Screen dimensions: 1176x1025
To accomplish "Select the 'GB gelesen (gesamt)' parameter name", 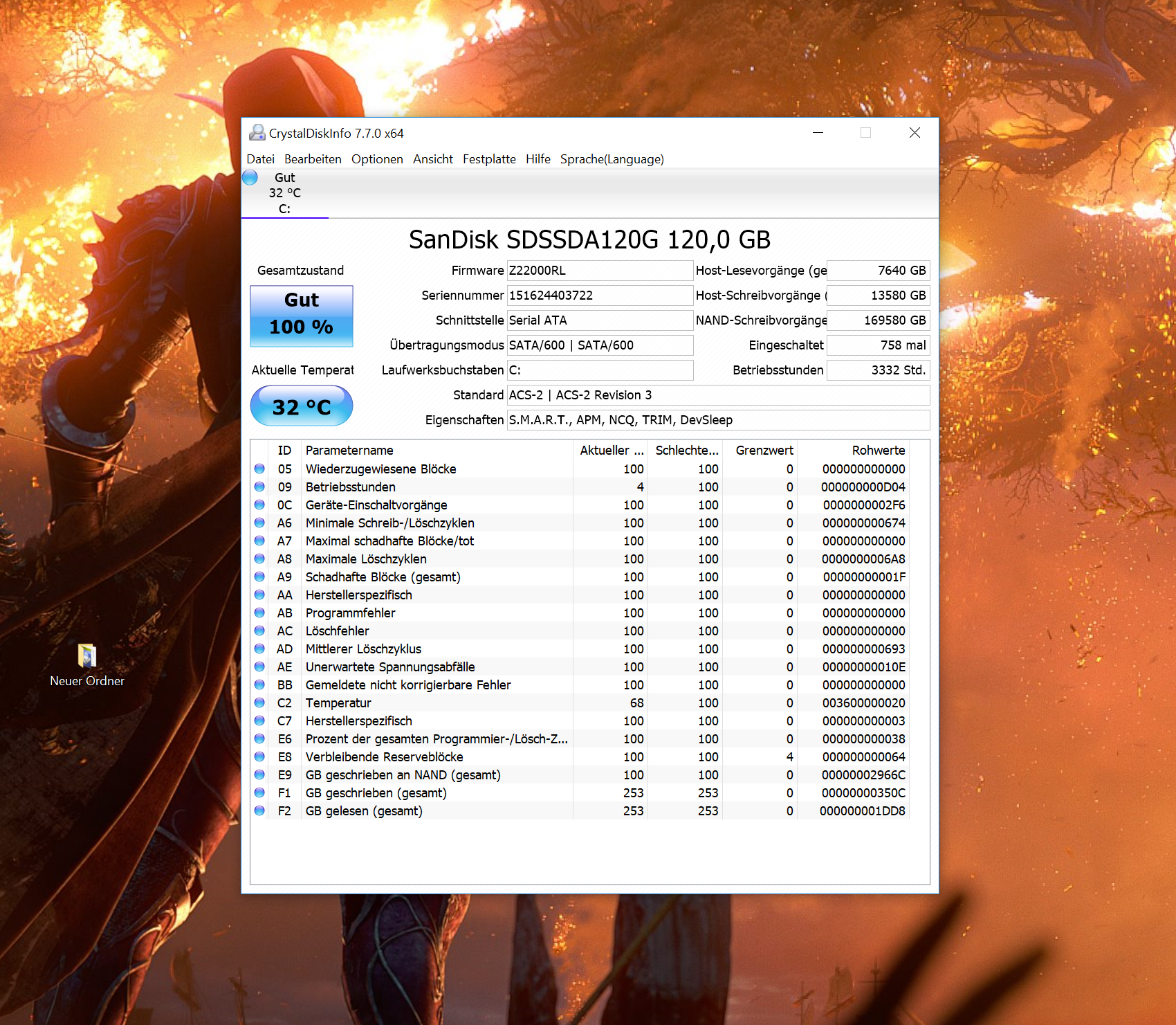I will [x=364, y=811].
